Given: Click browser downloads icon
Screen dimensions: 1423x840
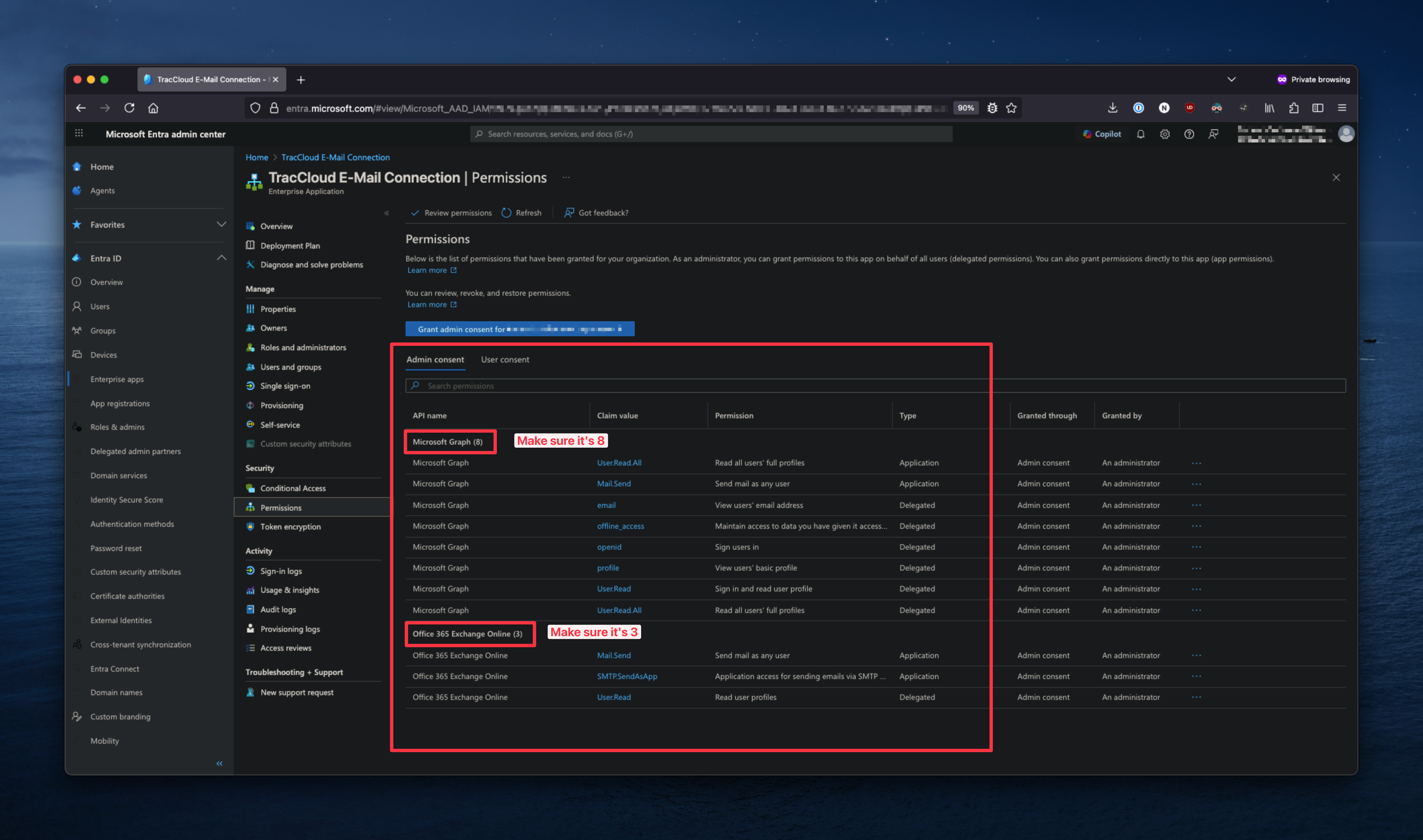Looking at the screenshot, I should (1112, 108).
